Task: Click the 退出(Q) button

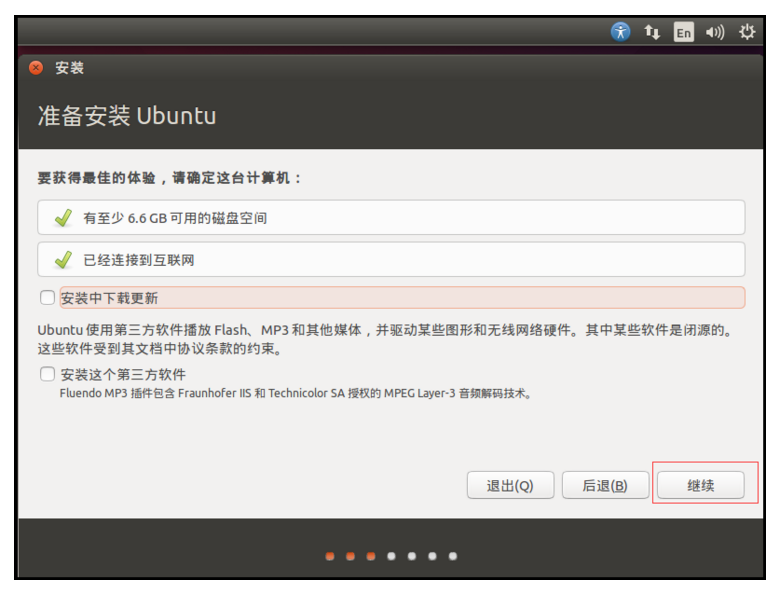Action: [510, 485]
